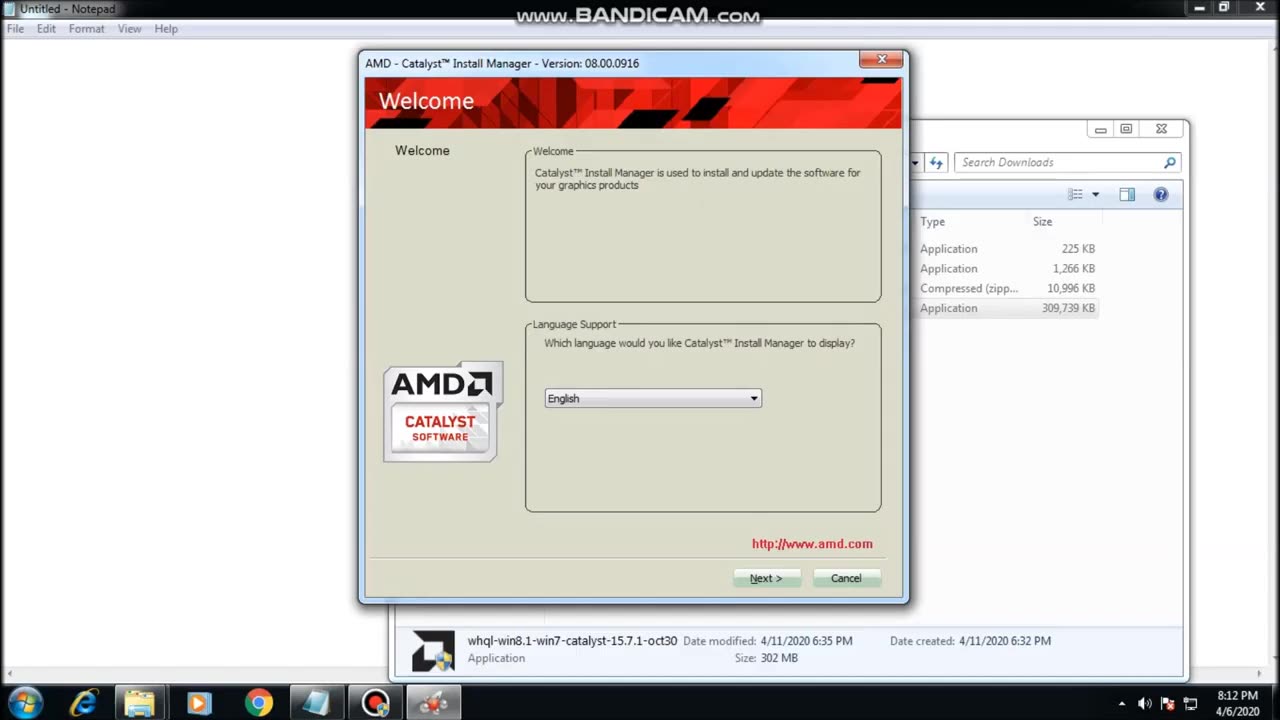The image size is (1280, 720).
Task: Close the Downloads Explorer window
Action: [1161, 129]
